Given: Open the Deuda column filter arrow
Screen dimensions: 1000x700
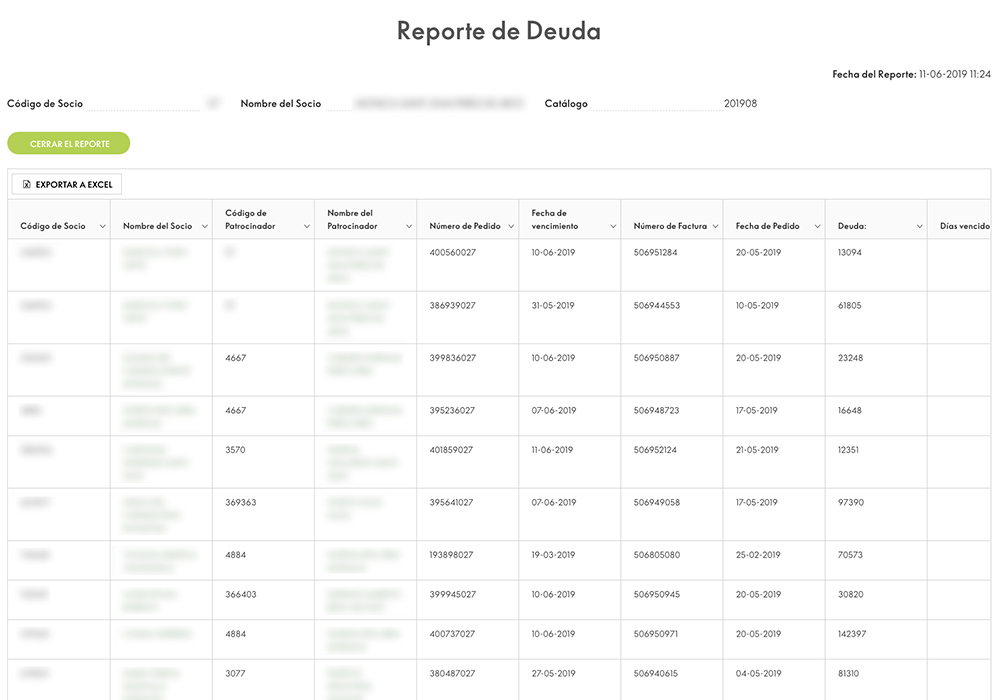Looking at the screenshot, I should coord(919,227).
